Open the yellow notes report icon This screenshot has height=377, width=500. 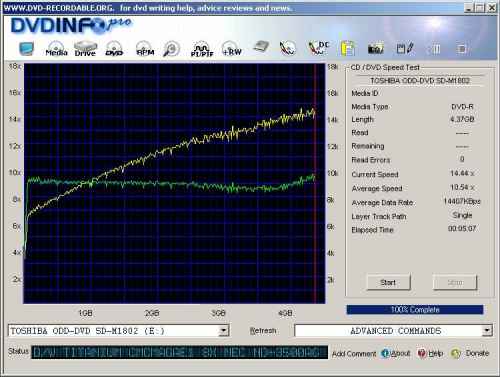coord(348,49)
